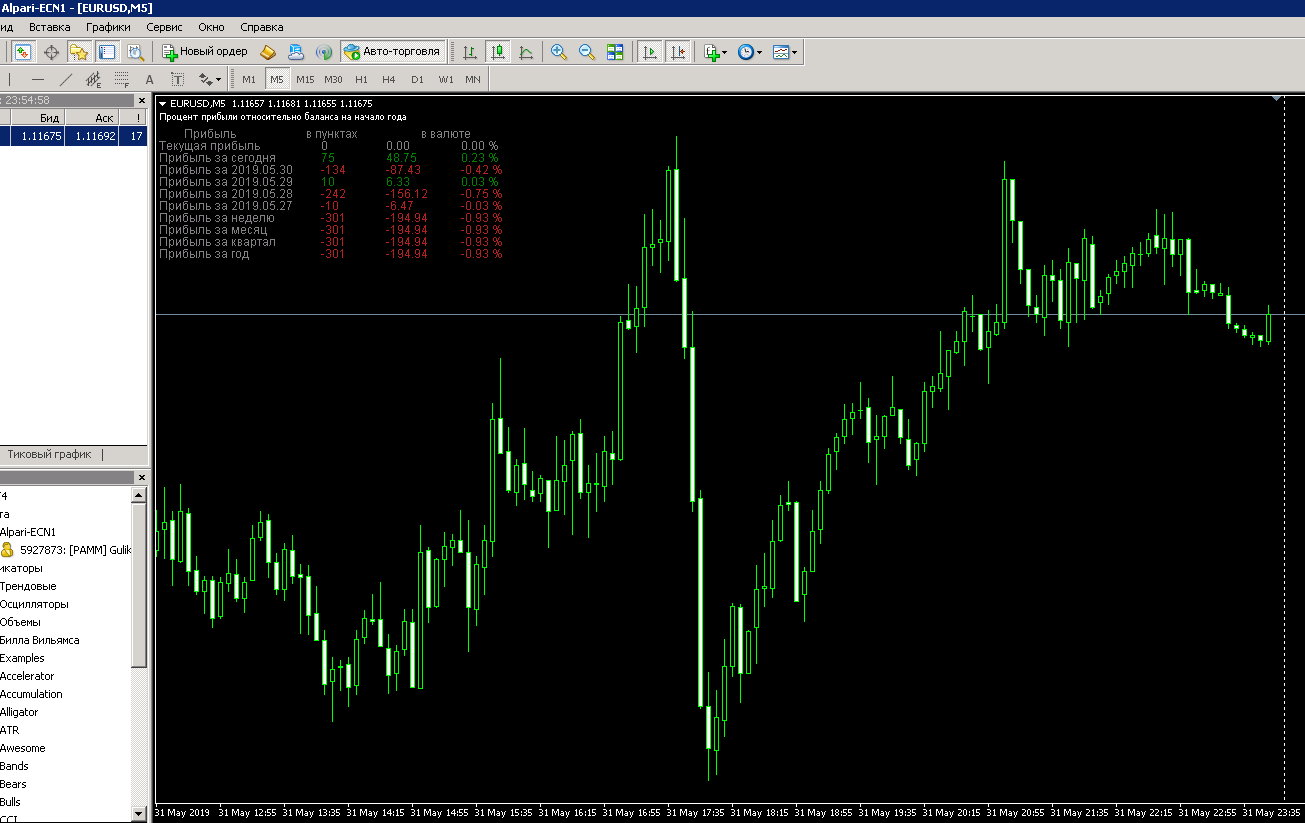Viewport: 1305px width, 823px height.
Task: Select the Examples folder in Navigator
Action: 22,658
